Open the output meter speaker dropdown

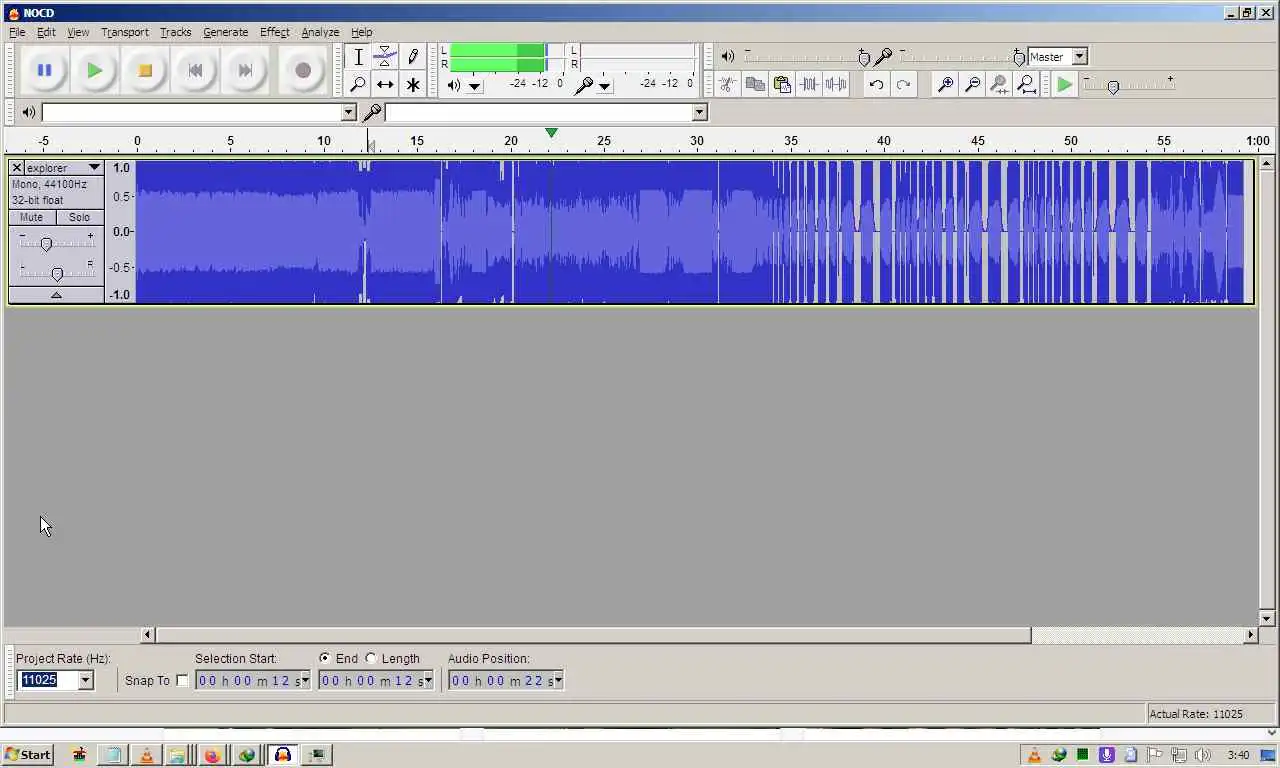pyautogui.click(x=475, y=86)
